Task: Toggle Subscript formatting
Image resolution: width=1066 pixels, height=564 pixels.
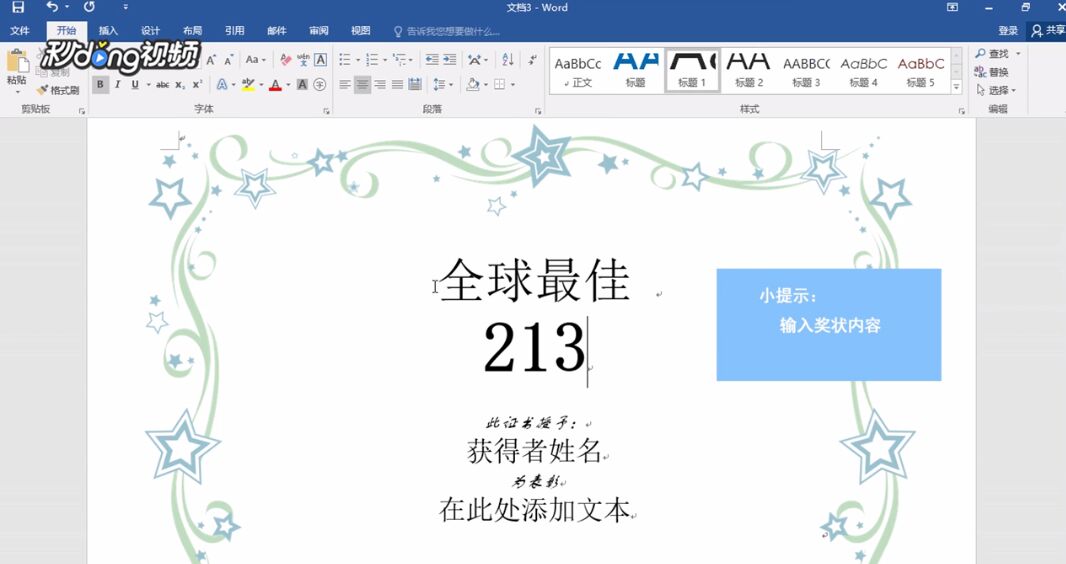Action: tap(179, 84)
